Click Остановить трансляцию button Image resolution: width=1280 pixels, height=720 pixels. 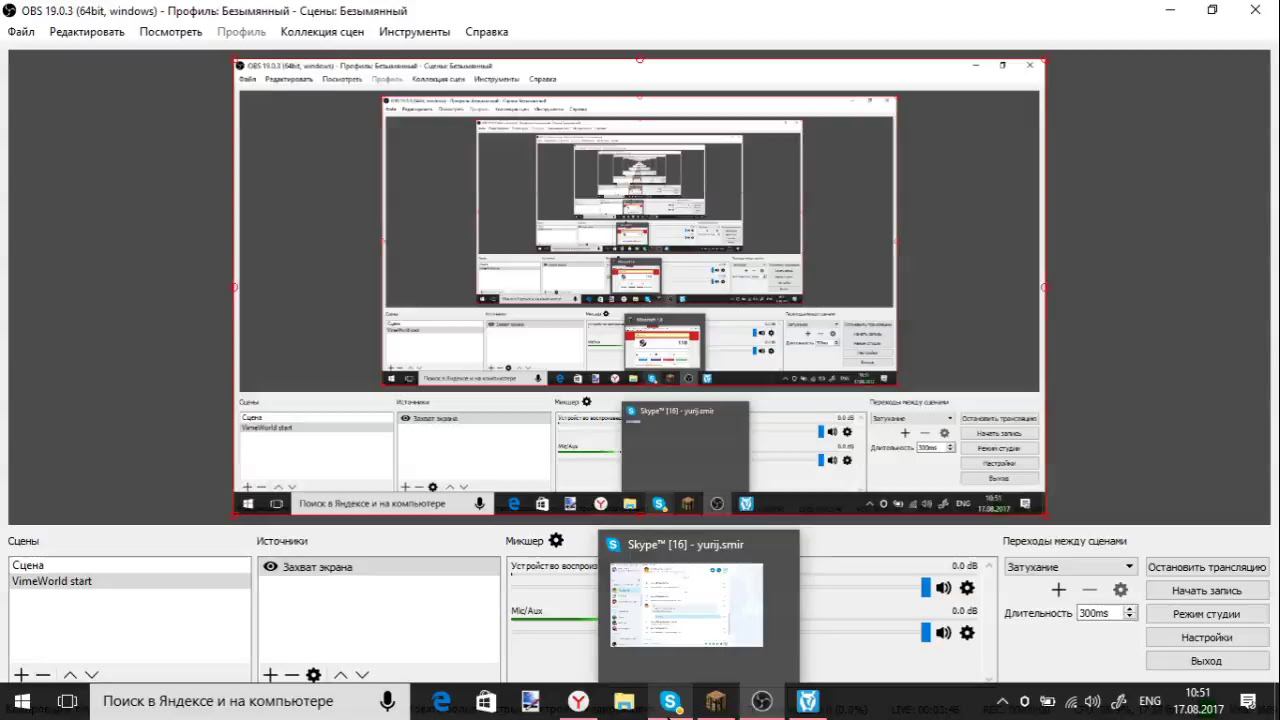[1207, 567]
